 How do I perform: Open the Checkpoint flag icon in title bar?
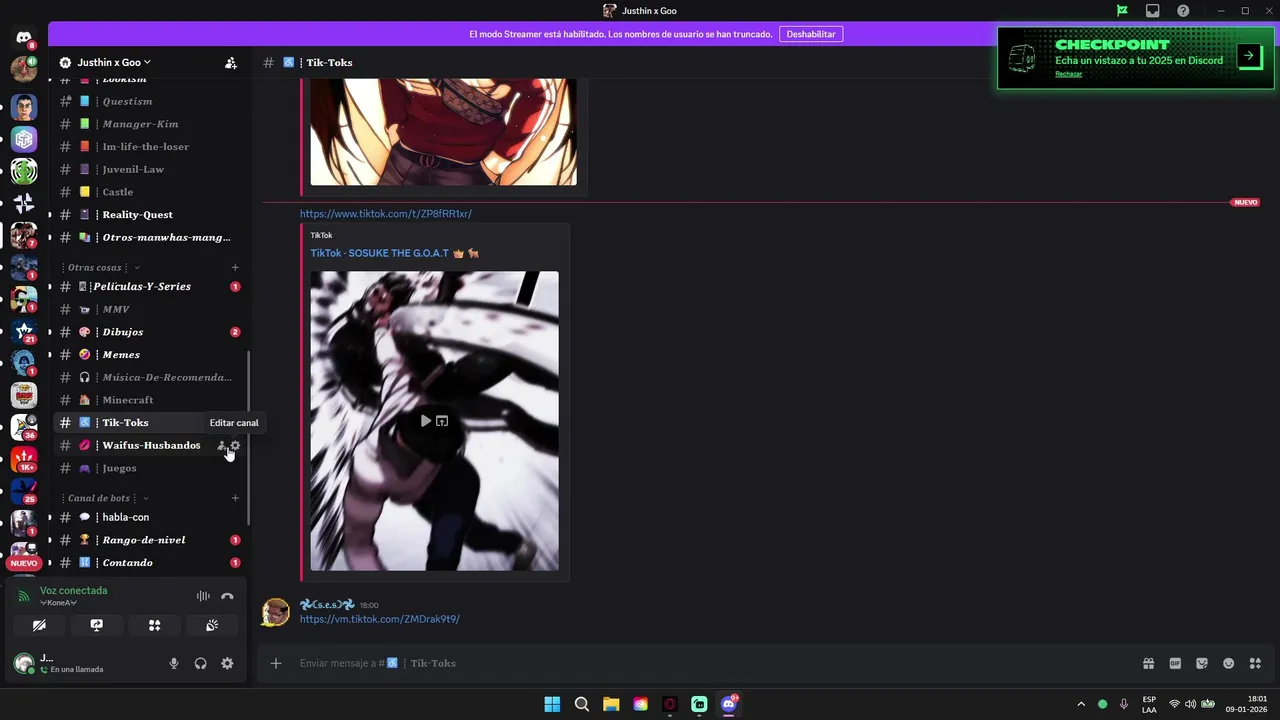click(x=1123, y=11)
